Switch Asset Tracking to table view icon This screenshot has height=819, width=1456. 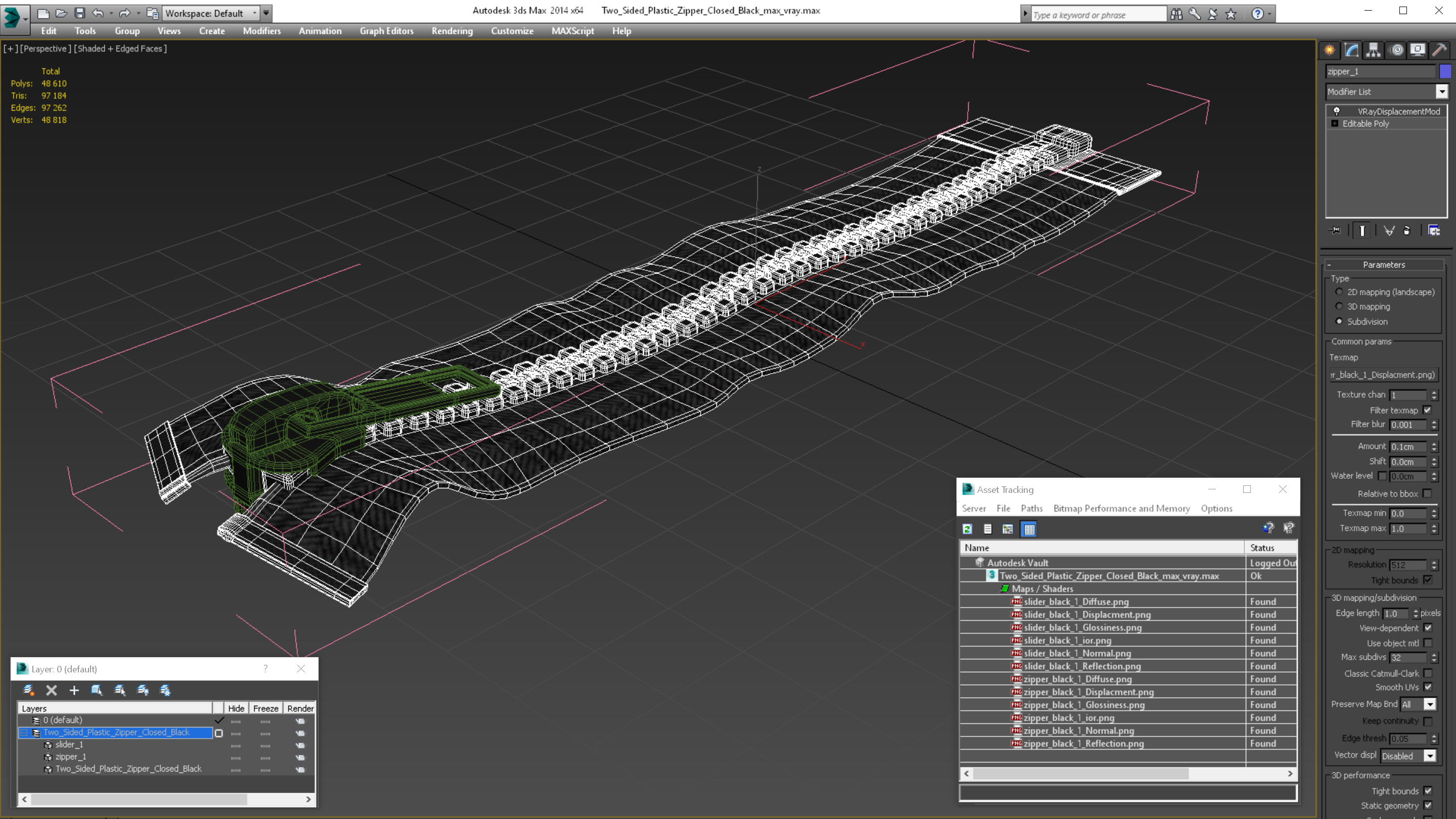tap(1029, 529)
